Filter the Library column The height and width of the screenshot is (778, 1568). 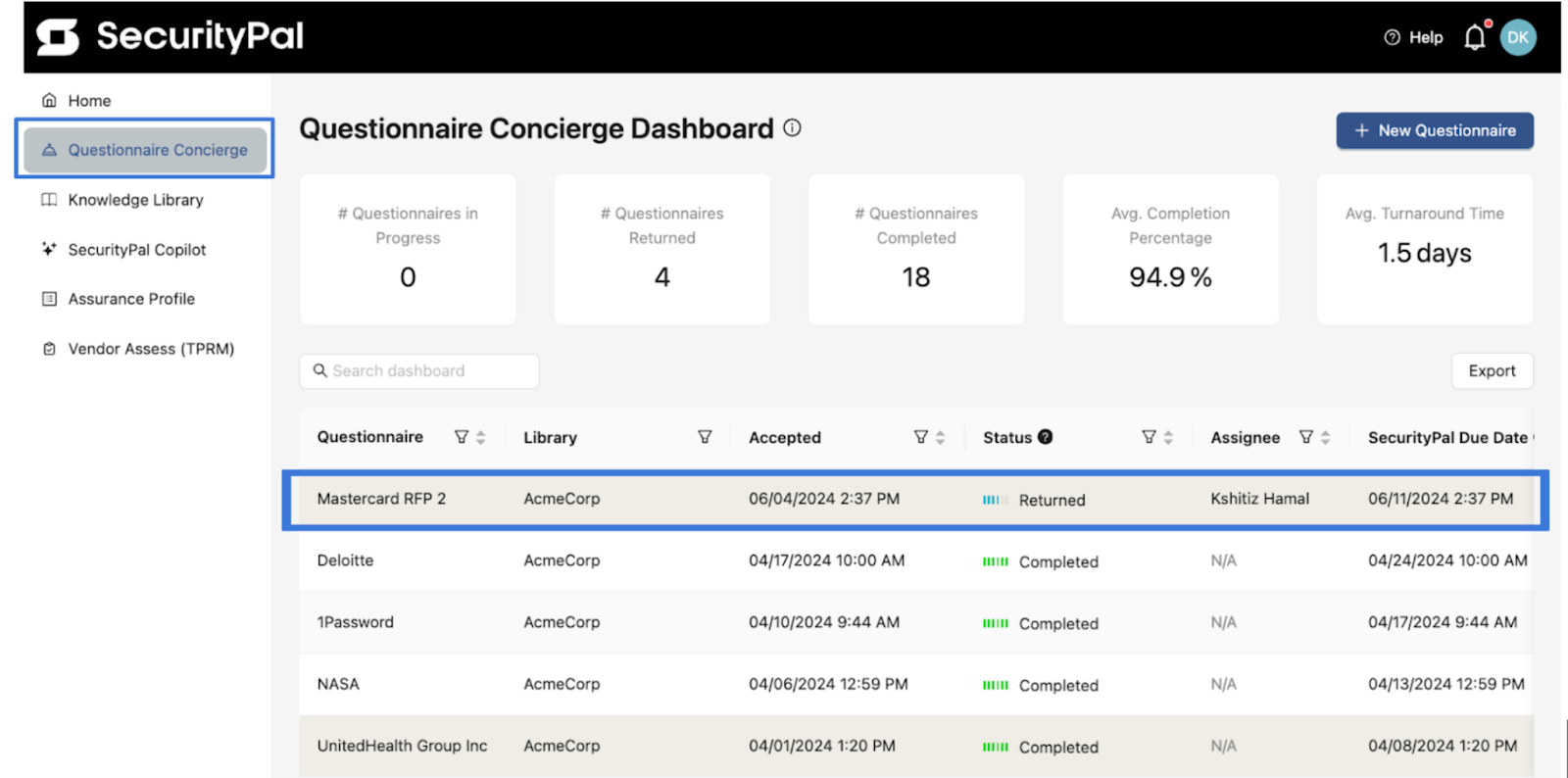705,437
